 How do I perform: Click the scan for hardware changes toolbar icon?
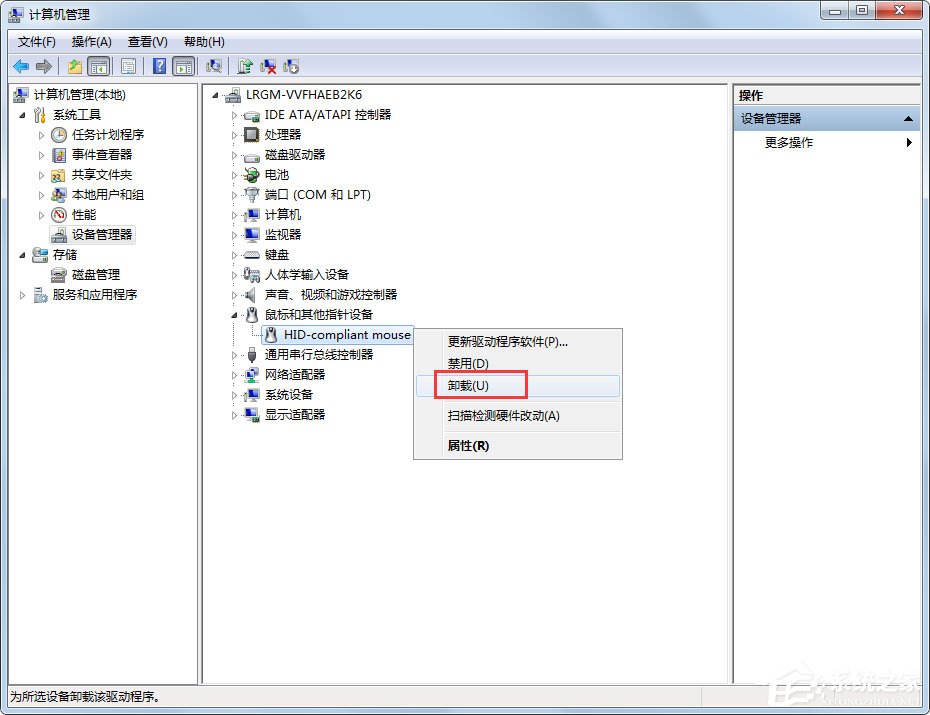tap(213, 66)
